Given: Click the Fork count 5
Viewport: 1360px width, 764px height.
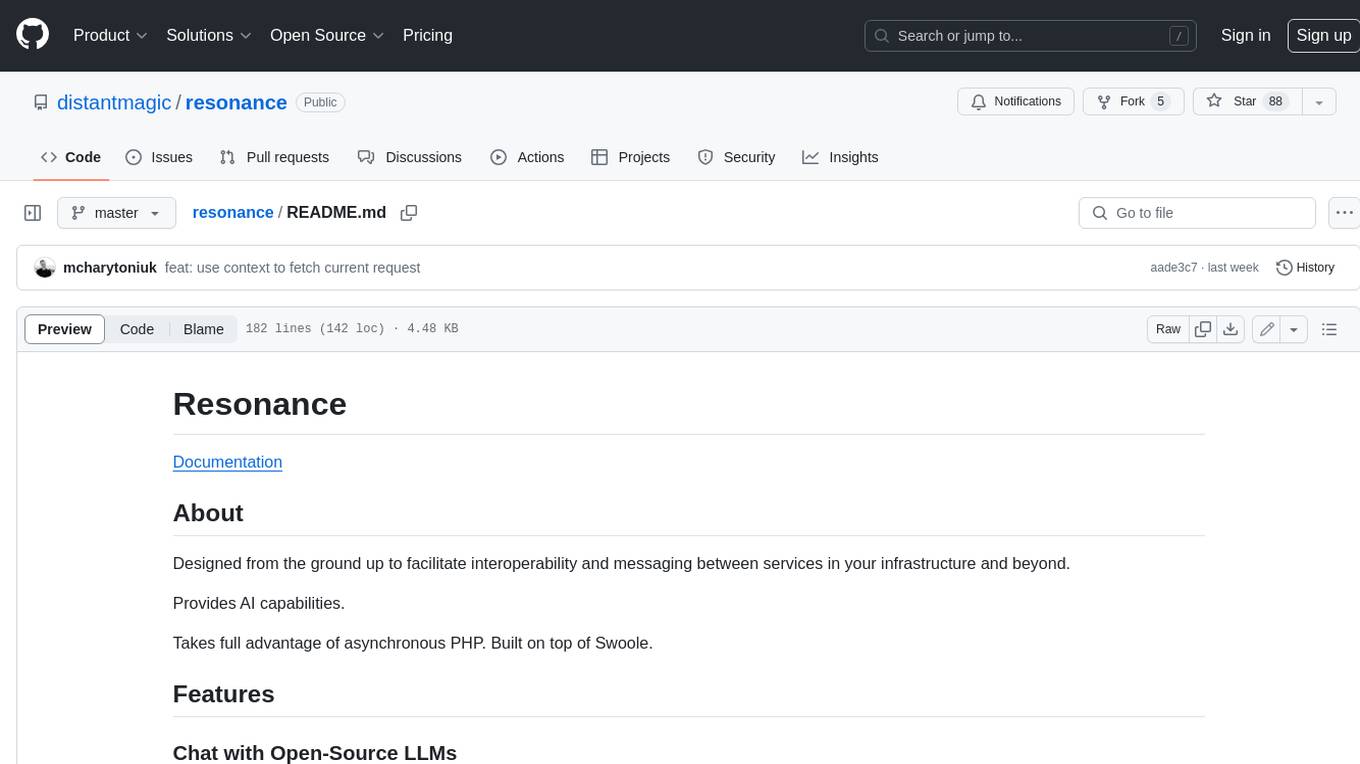Looking at the screenshot, I should tap(1160, 102).
